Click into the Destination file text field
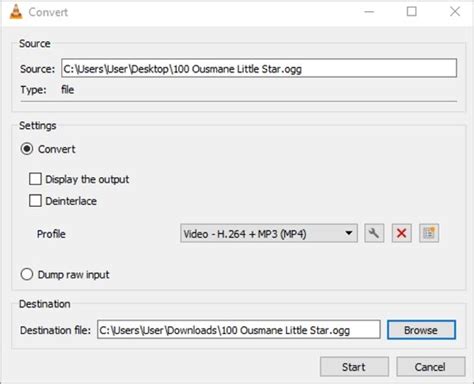Screen dimensions: 474x384 (239, 330)
